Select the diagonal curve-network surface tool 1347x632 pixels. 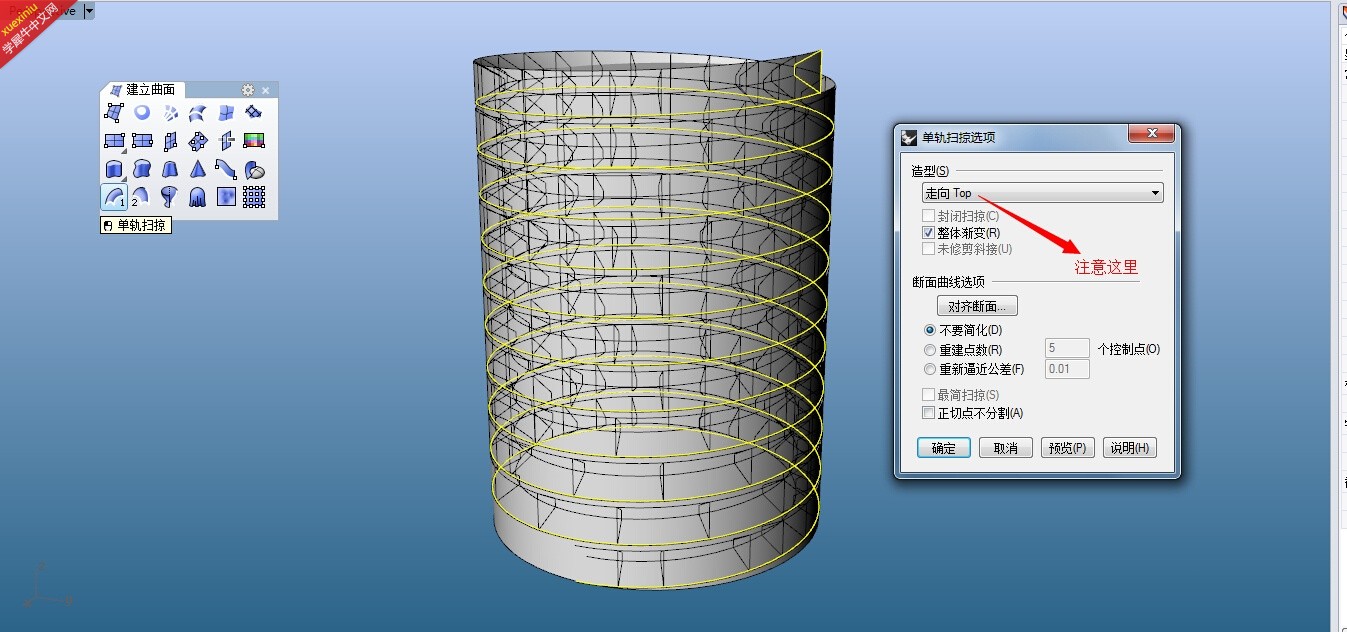pos(254,113)
